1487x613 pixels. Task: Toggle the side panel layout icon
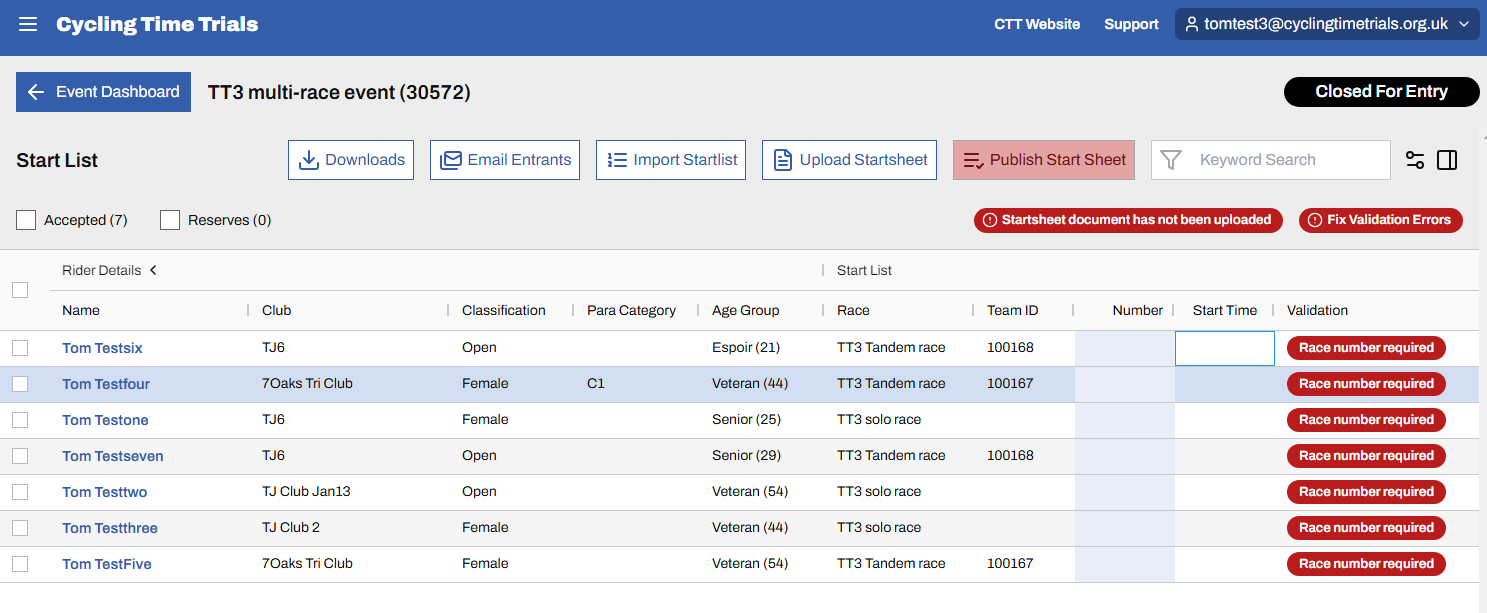point(1447,160)
